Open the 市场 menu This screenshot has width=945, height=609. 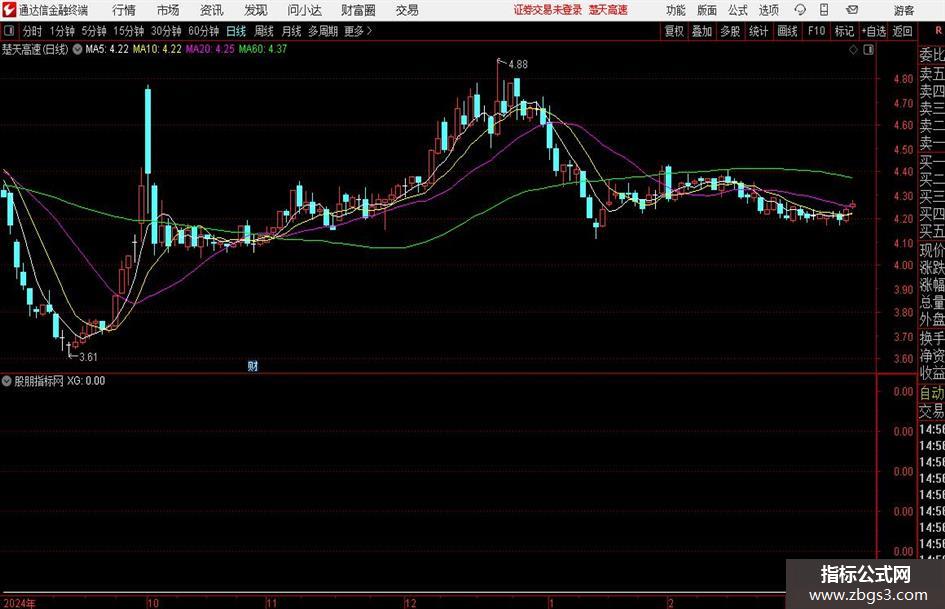click(168, 10)
